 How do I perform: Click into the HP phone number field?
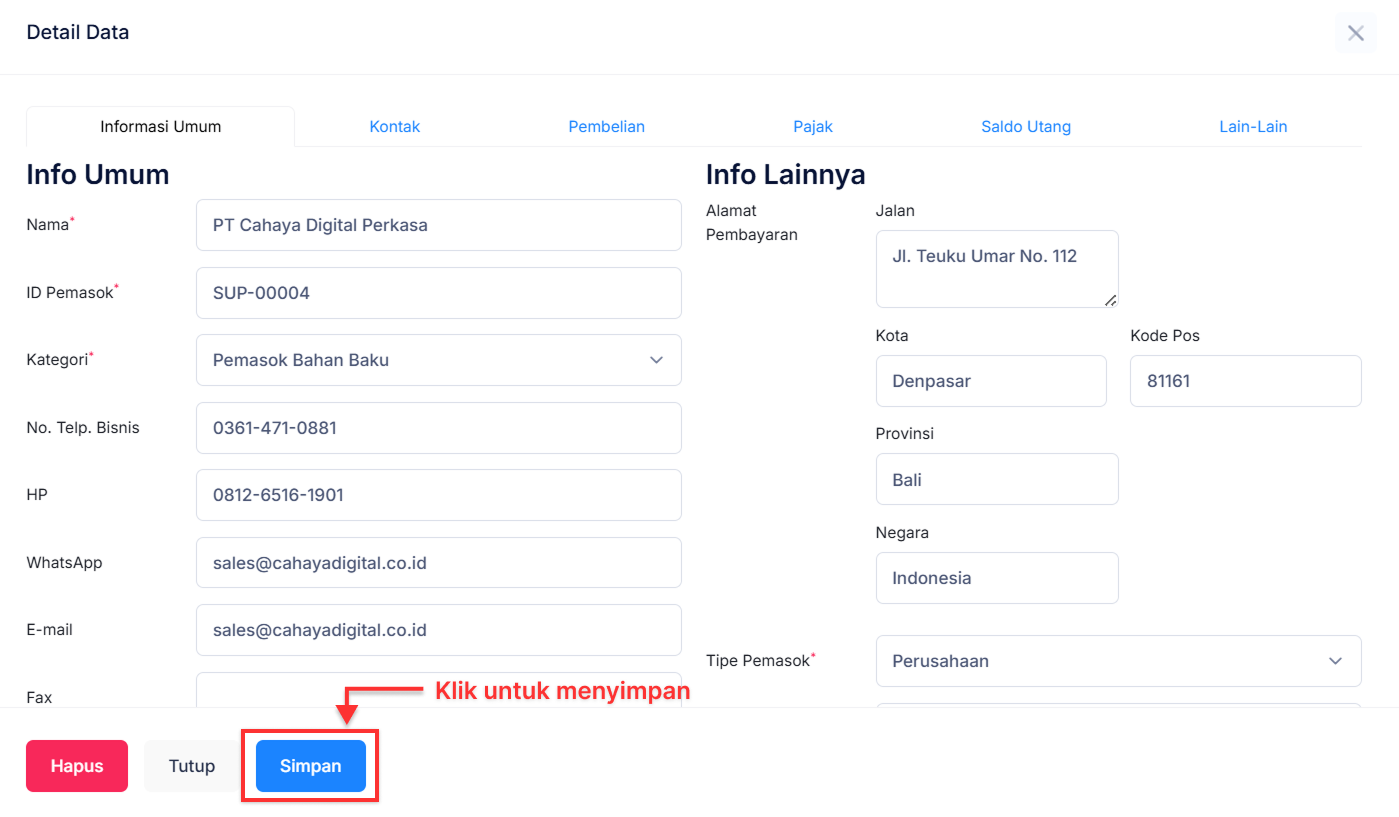pos(438,495)
